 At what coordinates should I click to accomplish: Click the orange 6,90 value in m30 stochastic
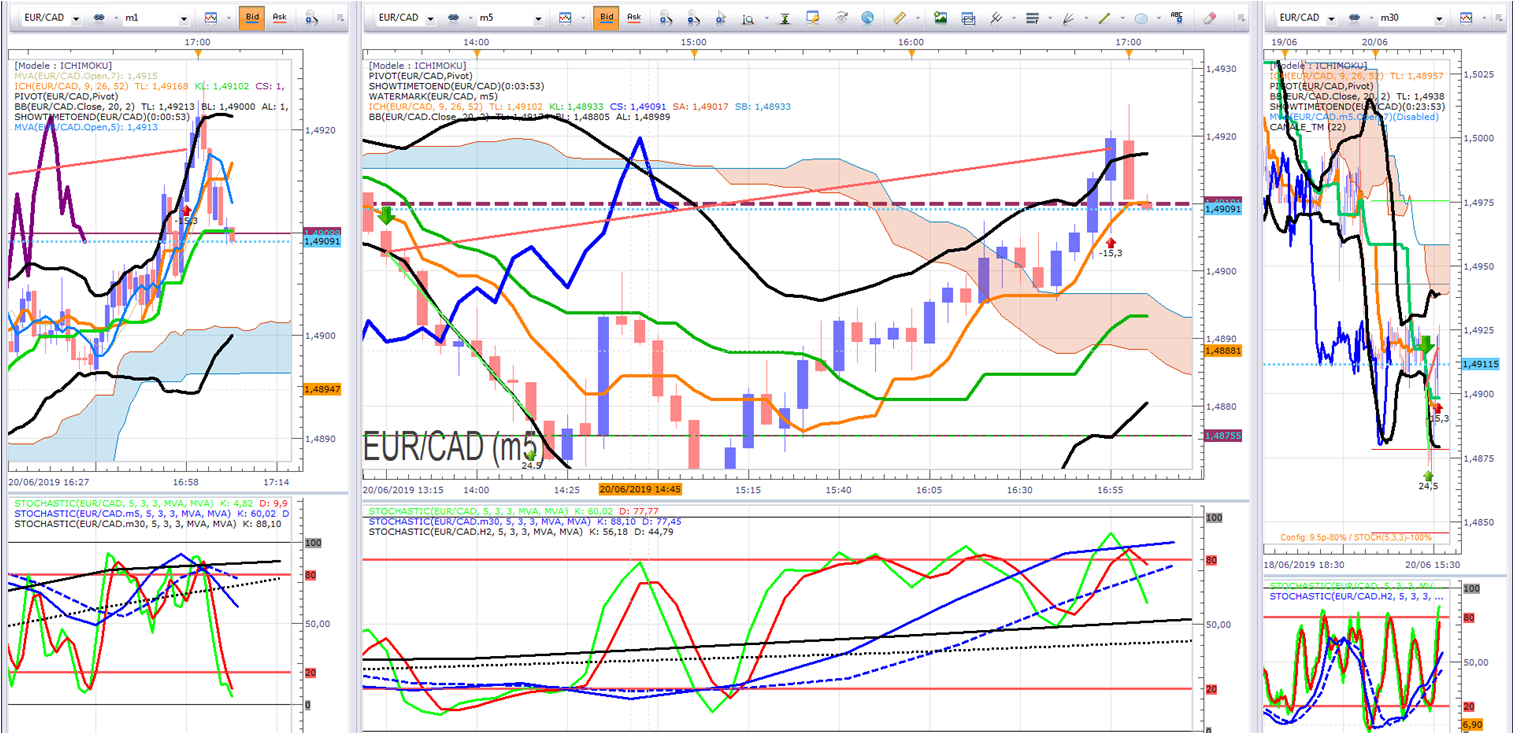pyautogui.click(x=1472, y=723)
